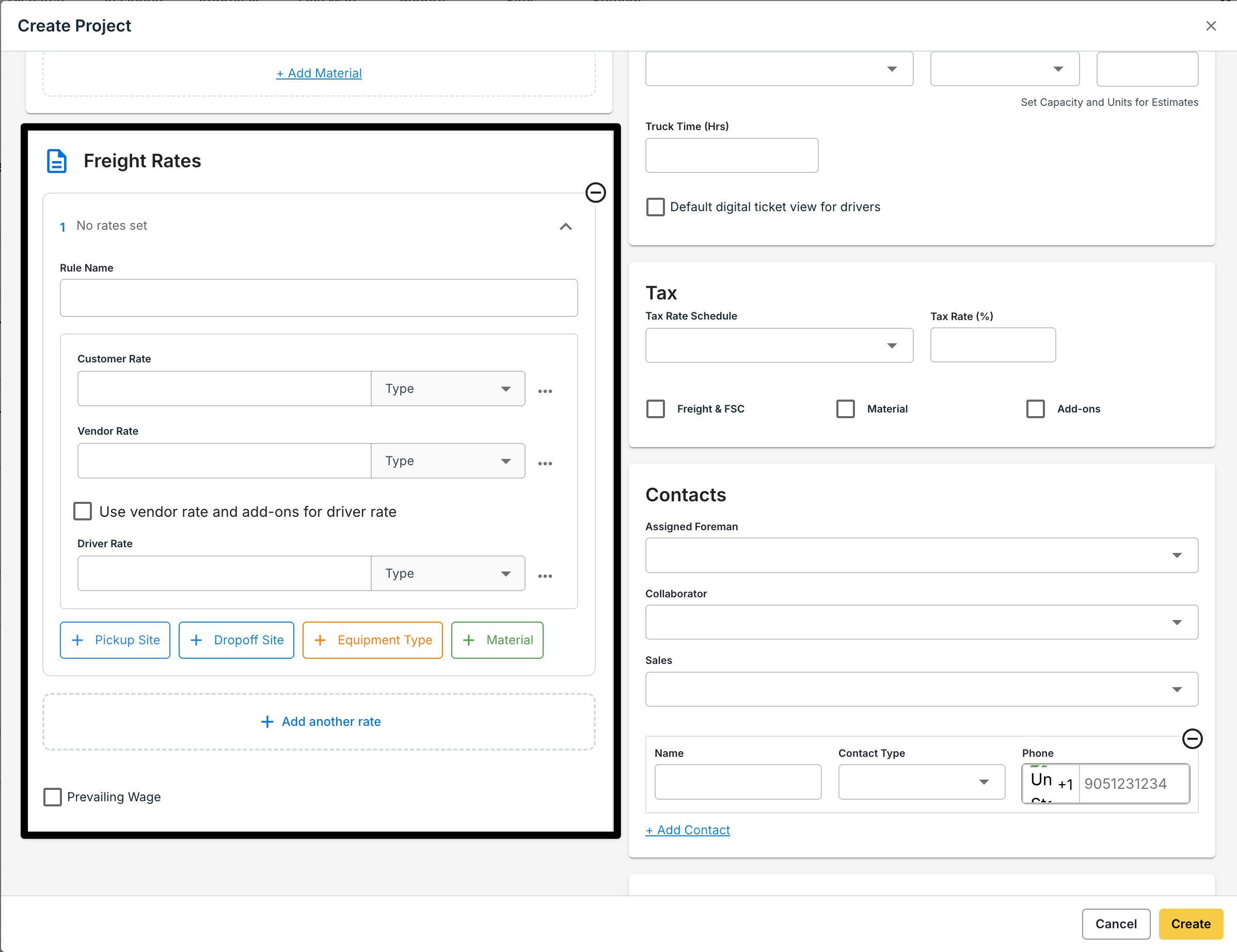Remove freight rate rule with minus circle icon
The width and height of the screenshot is (1237, 952).
pyautogui.click(x=595, y=193)
